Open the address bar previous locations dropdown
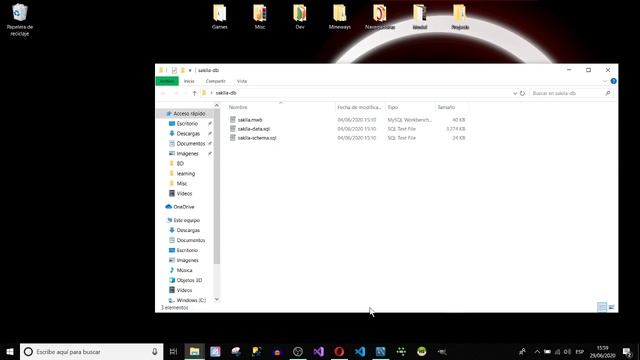Screen dimensions: 640x360 click(x=515, y=93)
